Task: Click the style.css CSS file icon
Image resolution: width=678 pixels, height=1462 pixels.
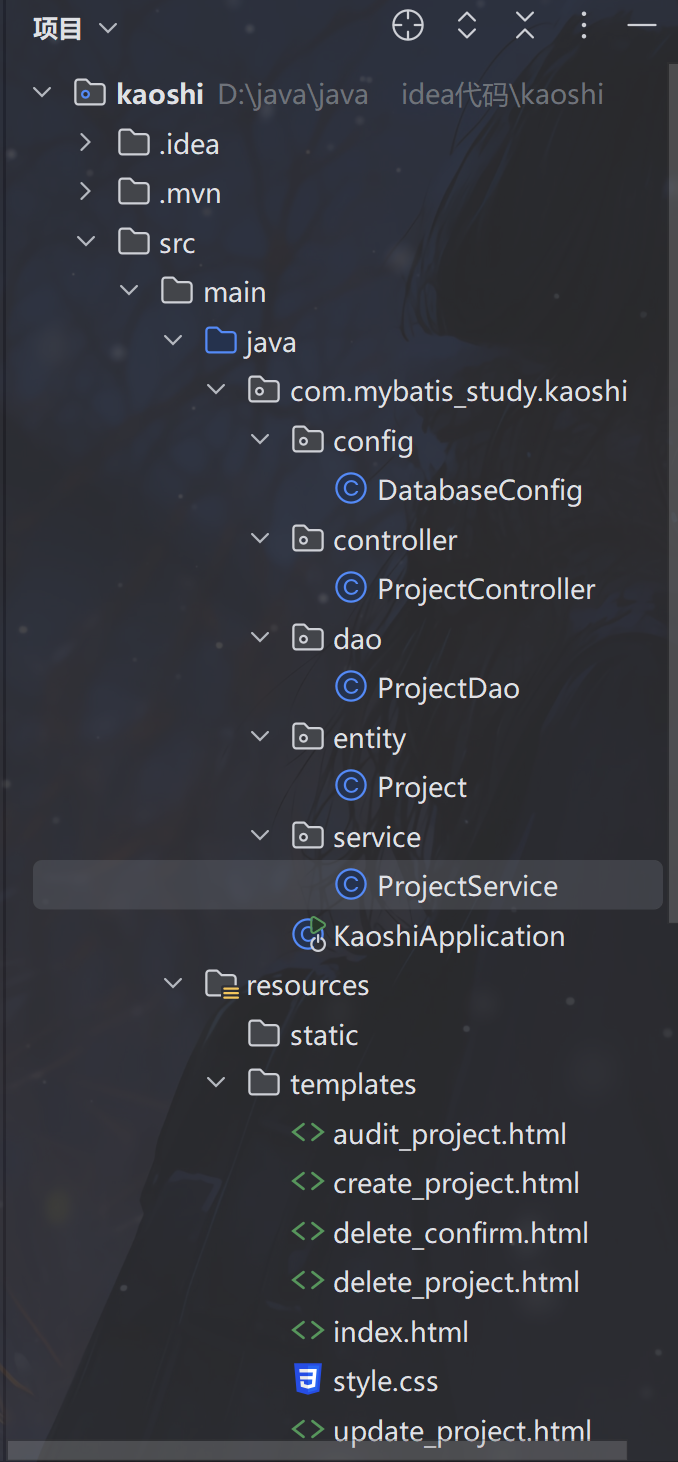Action: coord(308,1381)
